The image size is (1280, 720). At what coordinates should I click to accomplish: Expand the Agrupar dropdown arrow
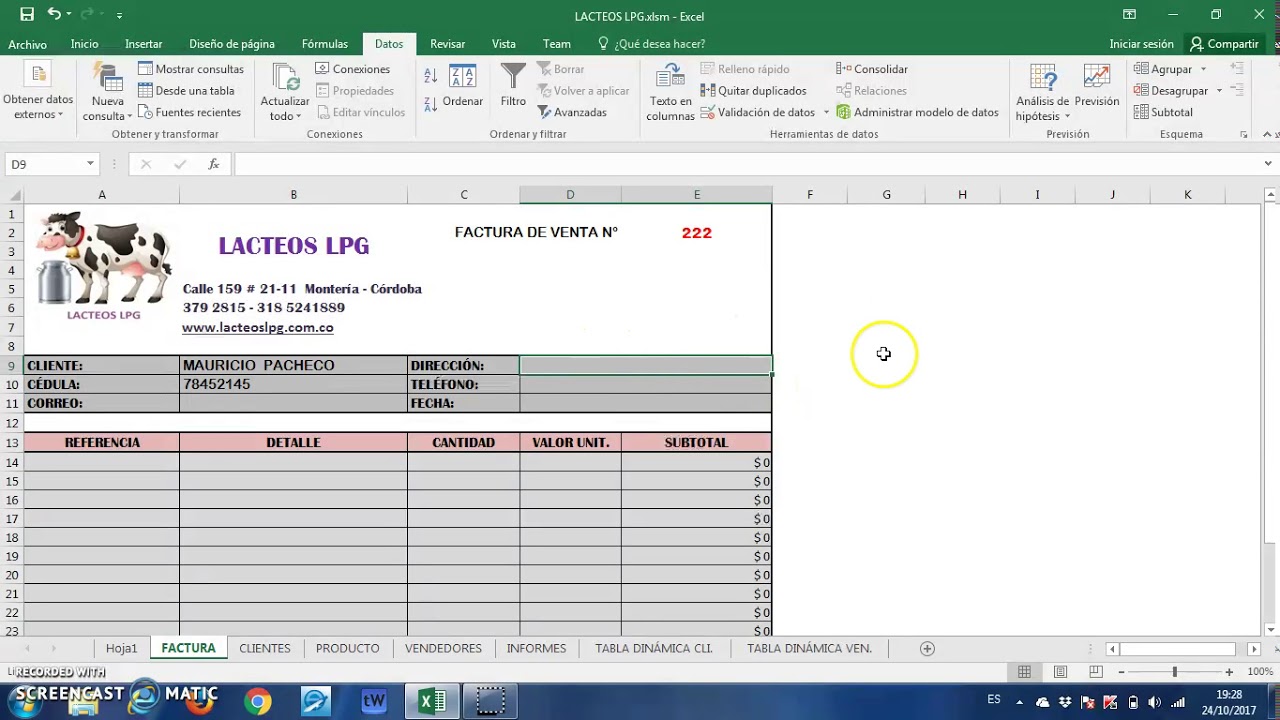click(x=1203, y=69)
